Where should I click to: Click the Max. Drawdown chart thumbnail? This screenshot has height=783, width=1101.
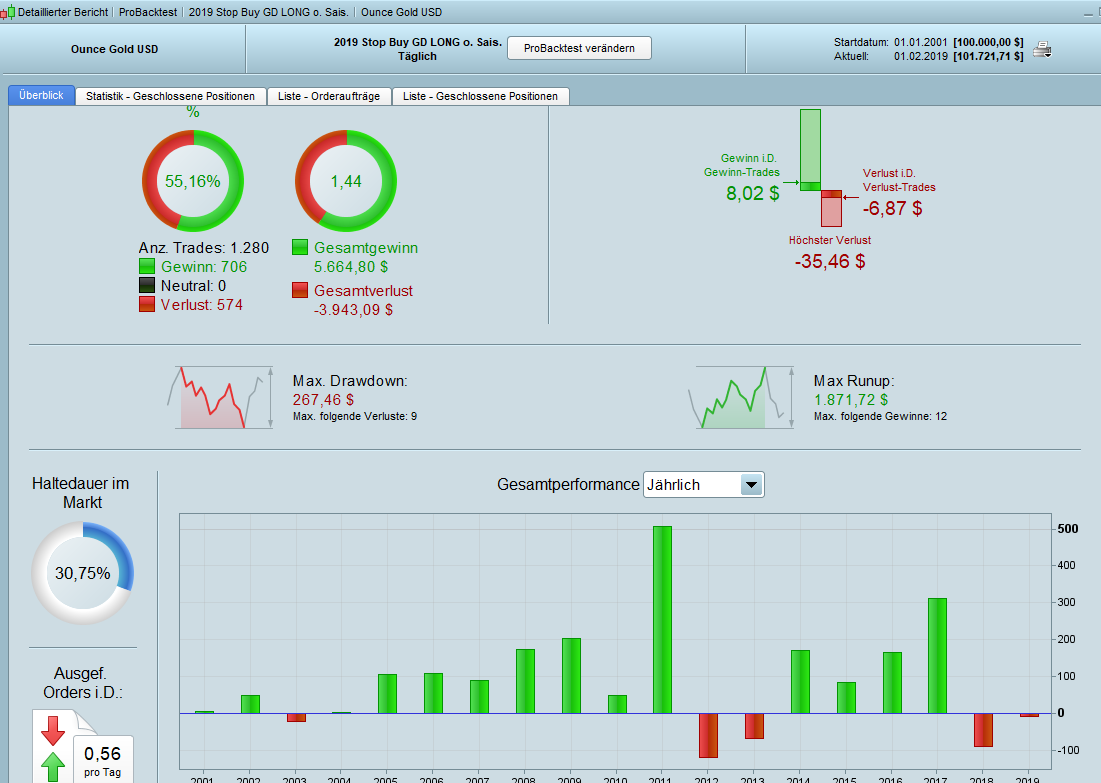220,397
